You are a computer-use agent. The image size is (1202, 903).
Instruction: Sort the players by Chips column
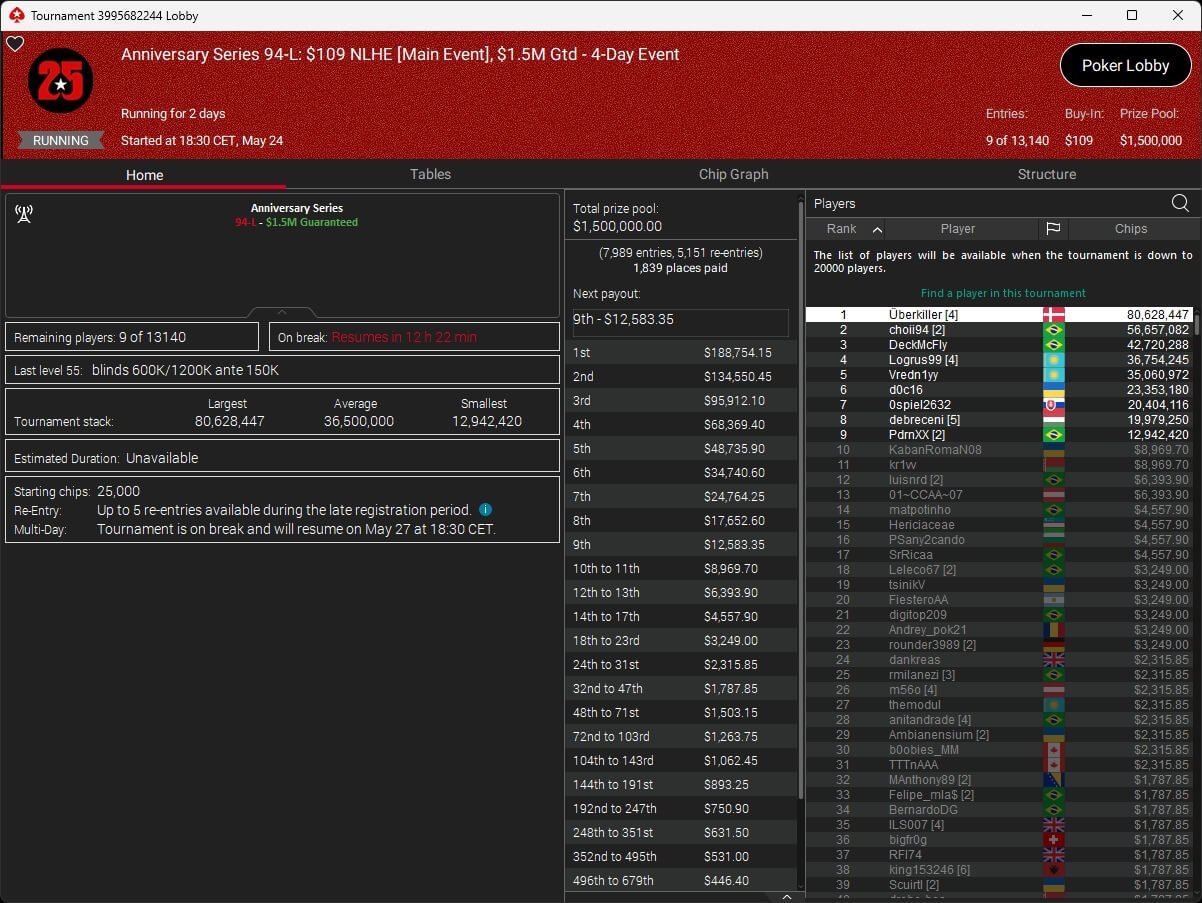(x=1131, y=229)
